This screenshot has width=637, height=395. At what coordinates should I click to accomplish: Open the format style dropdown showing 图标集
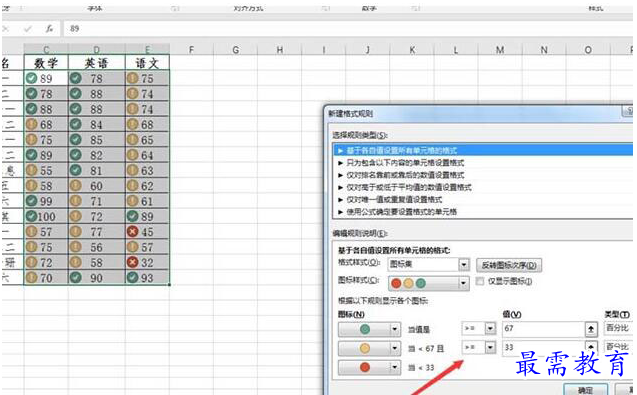coord(429,264)
